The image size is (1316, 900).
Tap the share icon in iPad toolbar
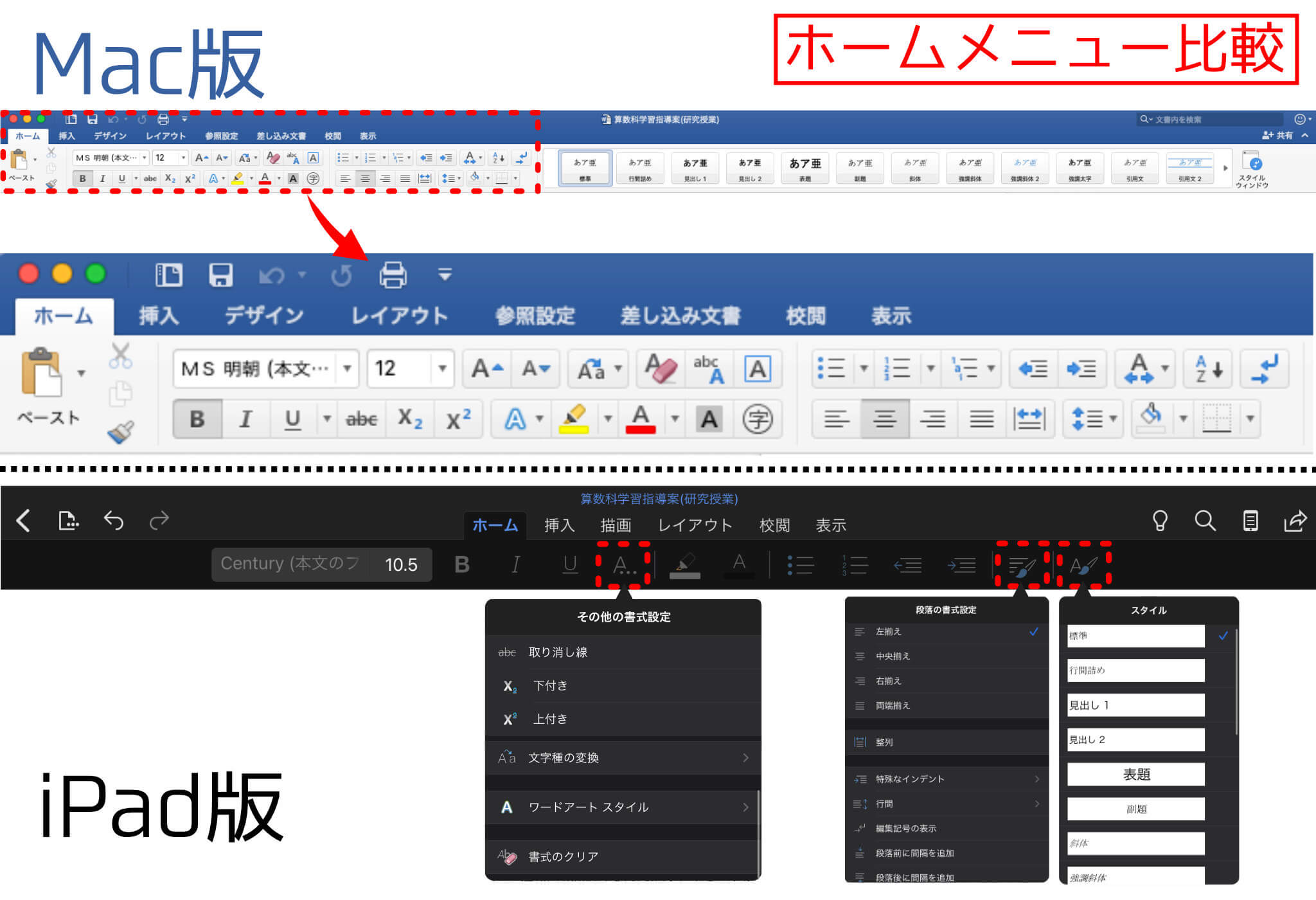(x=1295, y=521)
